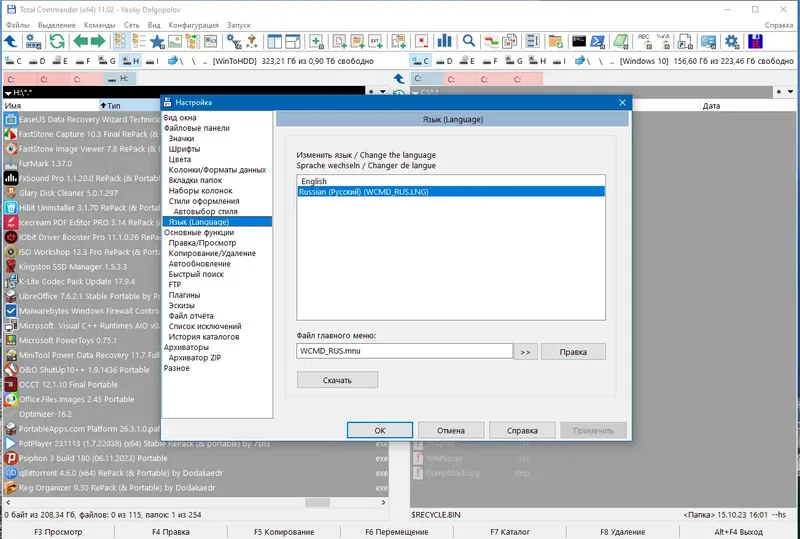Click the F8 Удаление function button
This screenshot has height=539, width=800.
[x=622, y=532]
